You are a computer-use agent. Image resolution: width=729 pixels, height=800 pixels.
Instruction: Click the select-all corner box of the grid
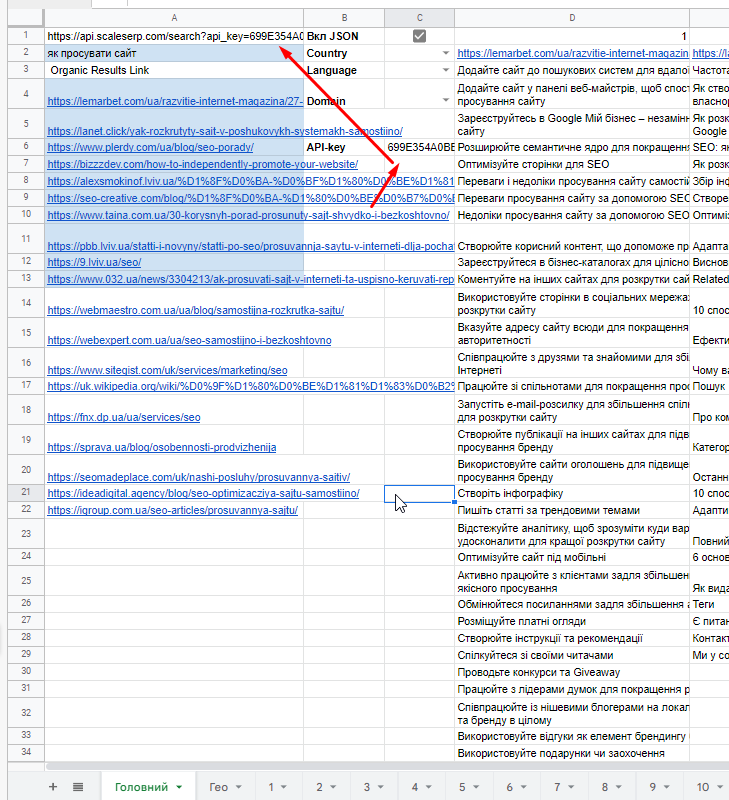(22, 17)
